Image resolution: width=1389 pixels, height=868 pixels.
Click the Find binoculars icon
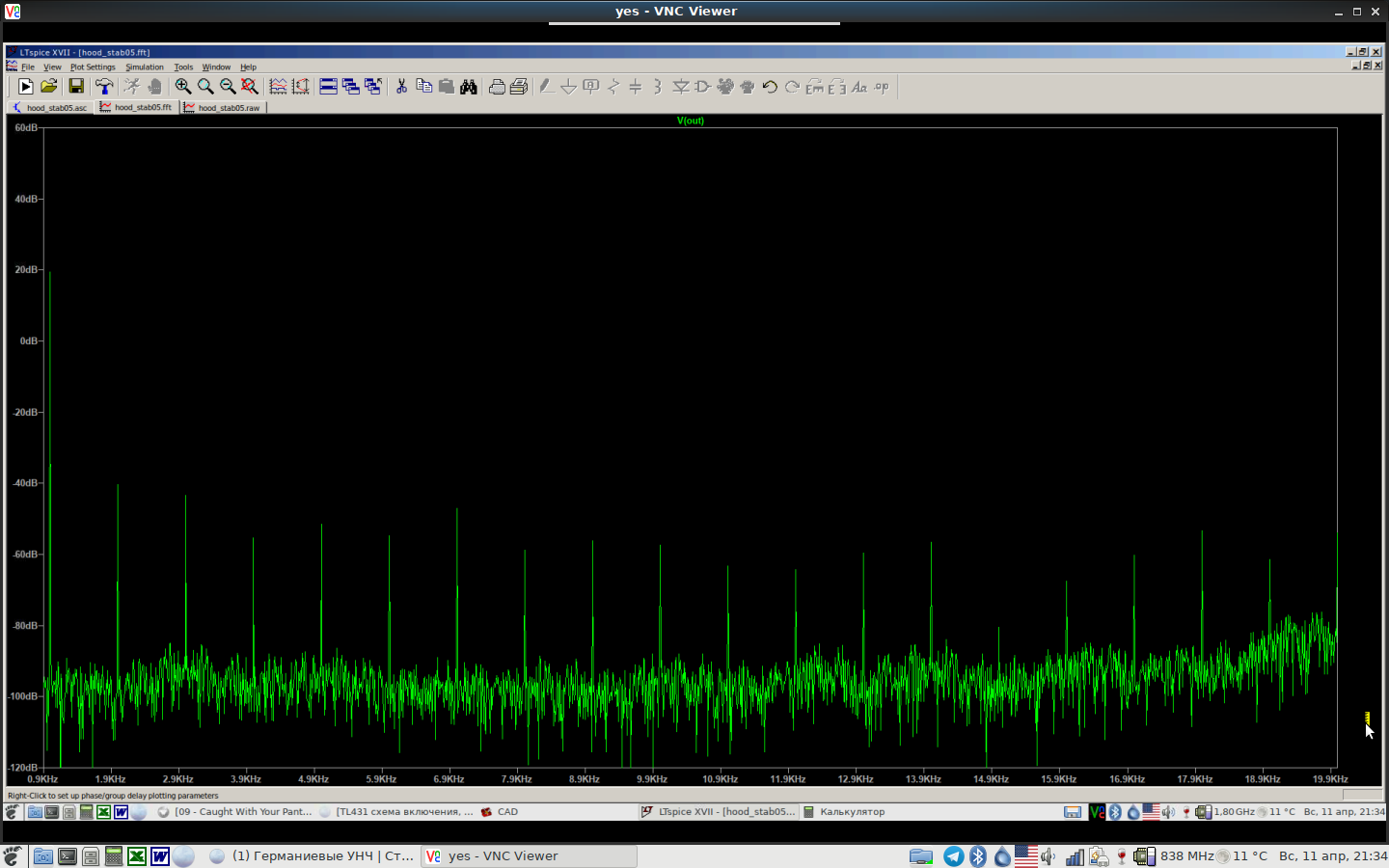[469, 87]
